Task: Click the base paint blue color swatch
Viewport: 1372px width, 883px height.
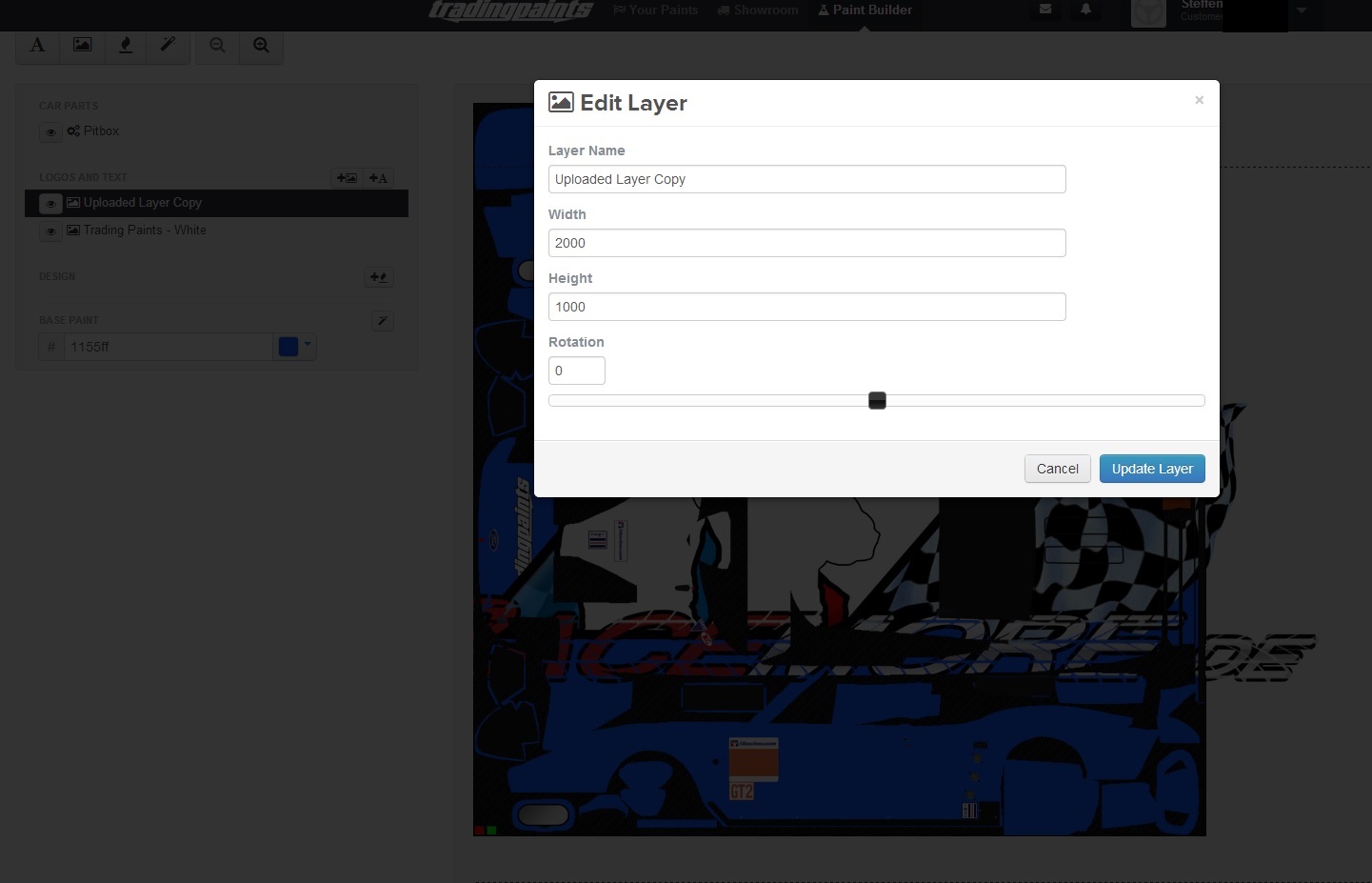Action: point(288,347)
